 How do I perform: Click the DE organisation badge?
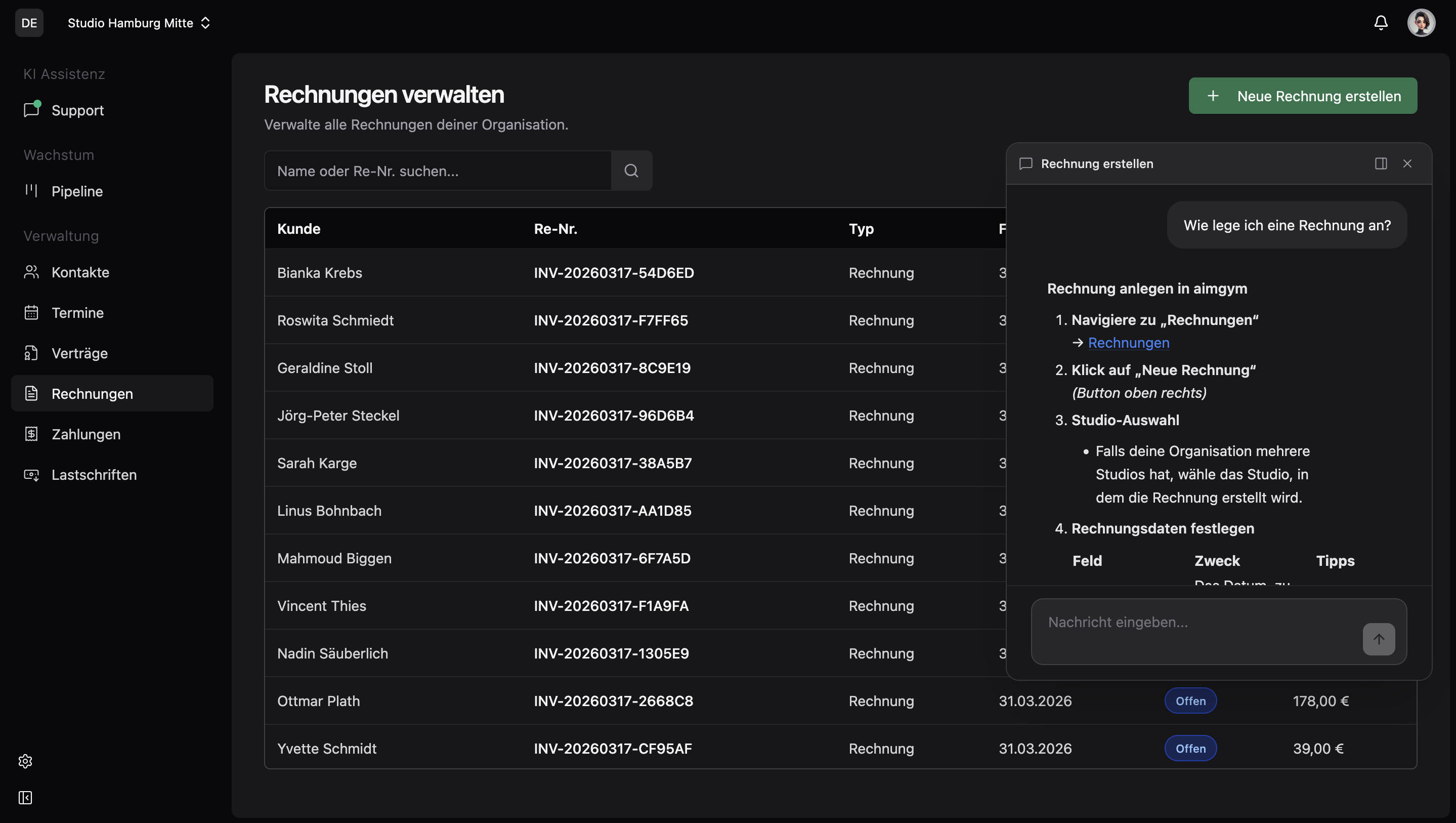click(x=29, y=23)
